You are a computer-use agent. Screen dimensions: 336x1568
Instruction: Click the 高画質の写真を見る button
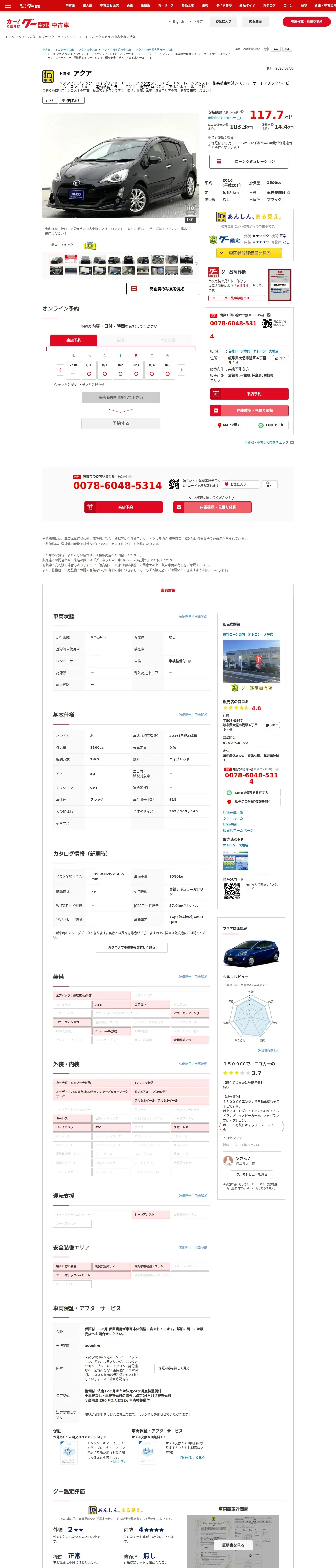(x=163, y=289)
